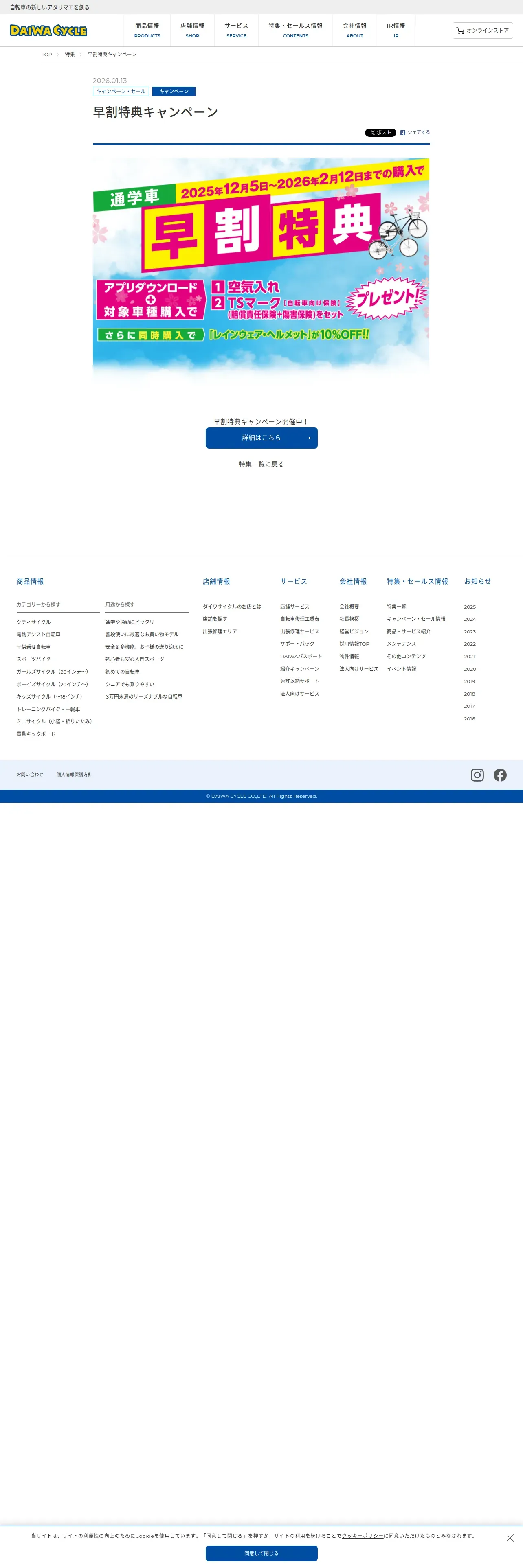523x1568 pixels.
Task: Click TOP in the breadcrumb
Action: pos(47,55)
